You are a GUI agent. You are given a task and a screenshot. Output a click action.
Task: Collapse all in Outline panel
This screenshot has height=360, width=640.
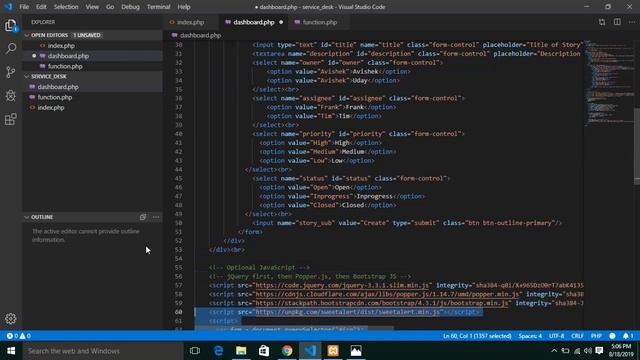[x=143, y=217]
